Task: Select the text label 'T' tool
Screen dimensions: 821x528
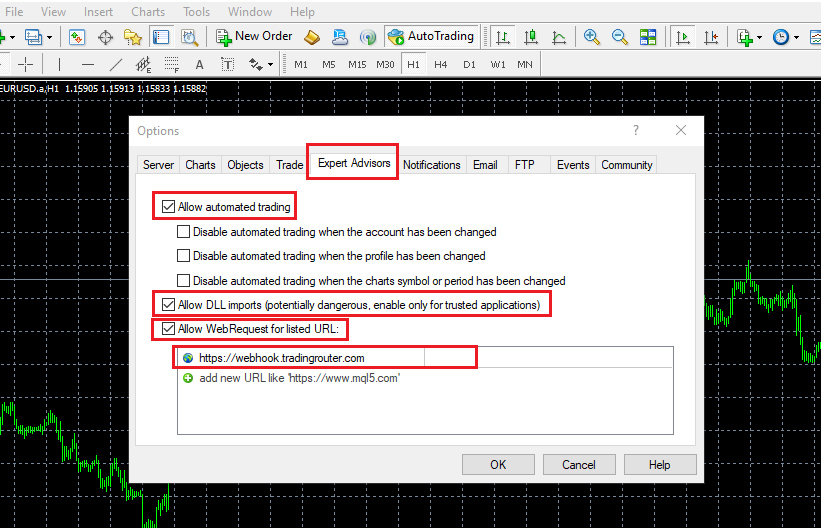Action: coord(227,64)
